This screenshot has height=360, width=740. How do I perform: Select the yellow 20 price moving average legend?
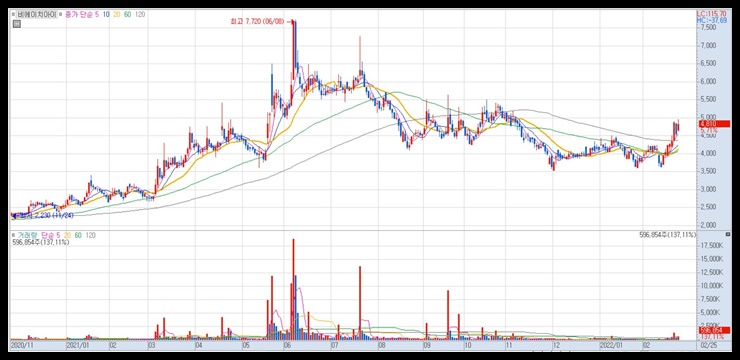117,14
